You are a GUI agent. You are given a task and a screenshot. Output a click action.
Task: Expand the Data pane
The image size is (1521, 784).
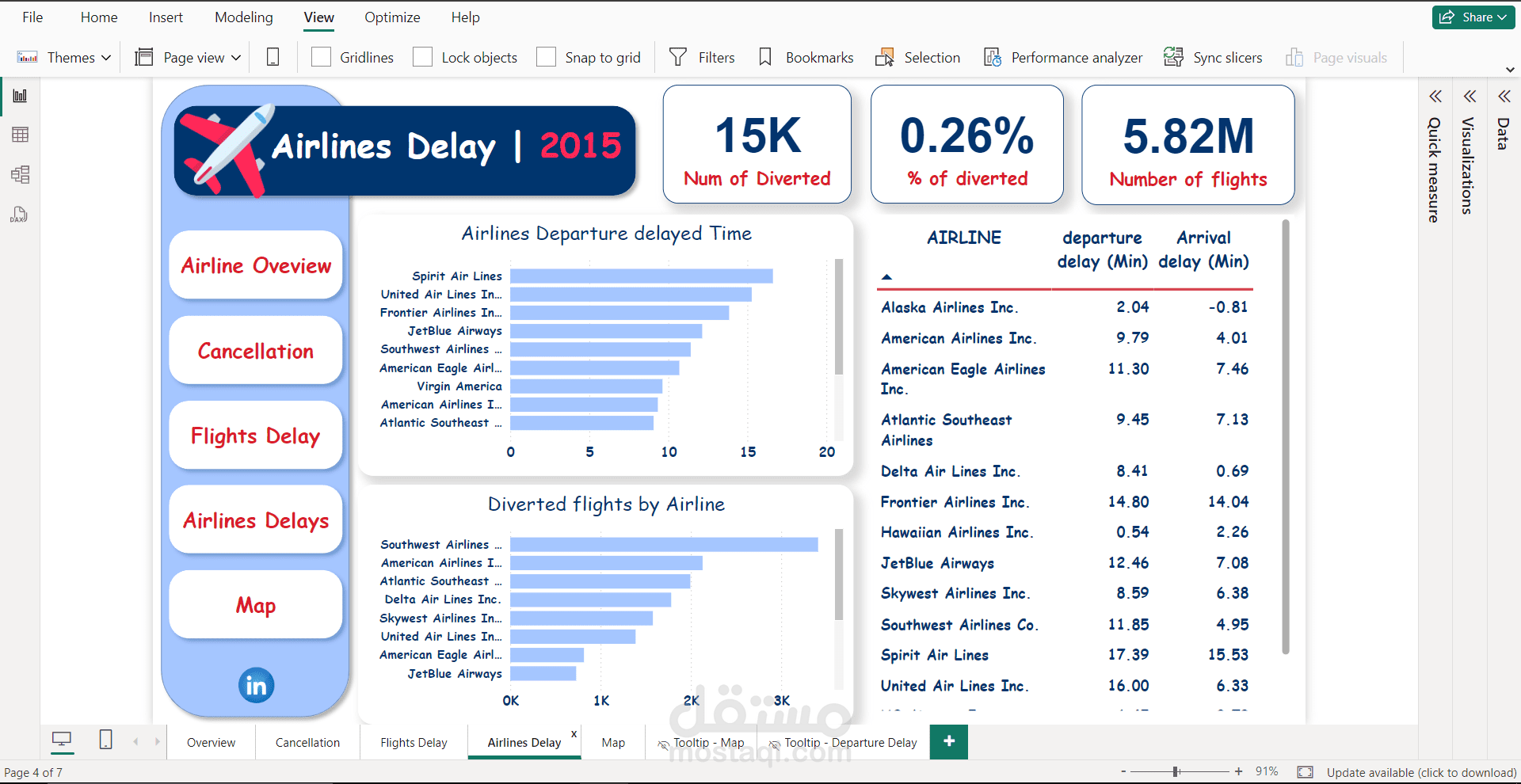tap(1504, 97)
